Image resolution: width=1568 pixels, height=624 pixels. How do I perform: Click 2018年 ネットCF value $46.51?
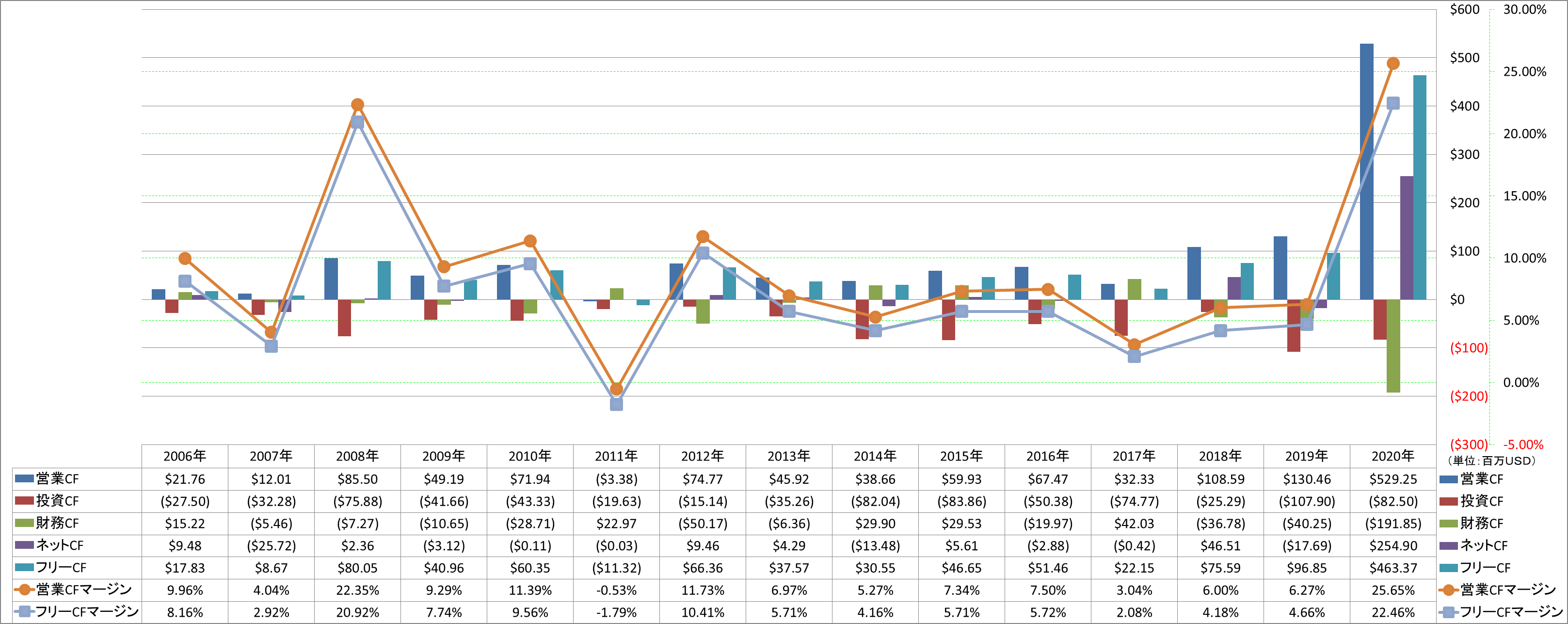click(x=1220, y=545)
